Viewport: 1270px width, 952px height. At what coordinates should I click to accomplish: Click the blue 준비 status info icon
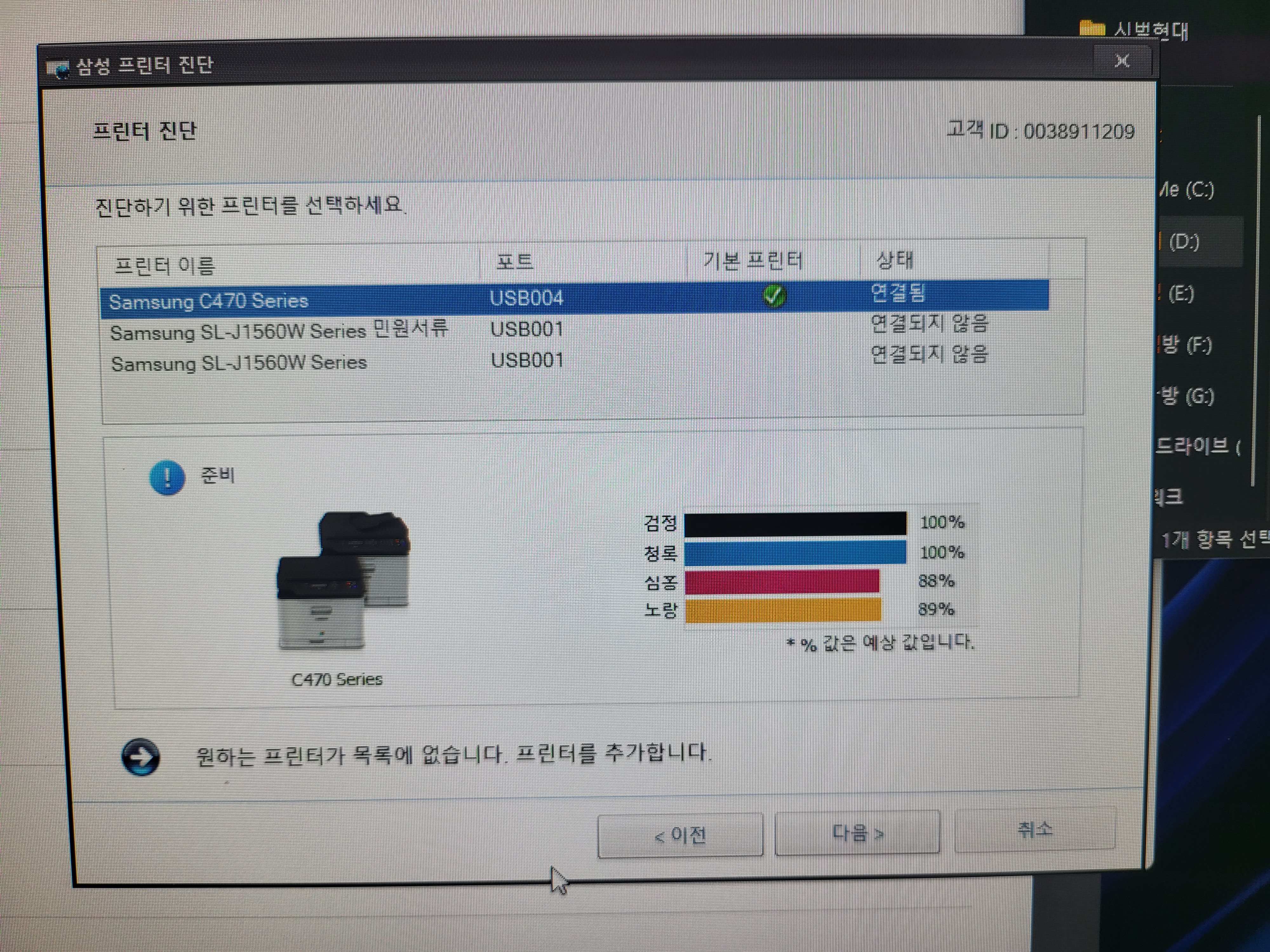coord(167,478)
